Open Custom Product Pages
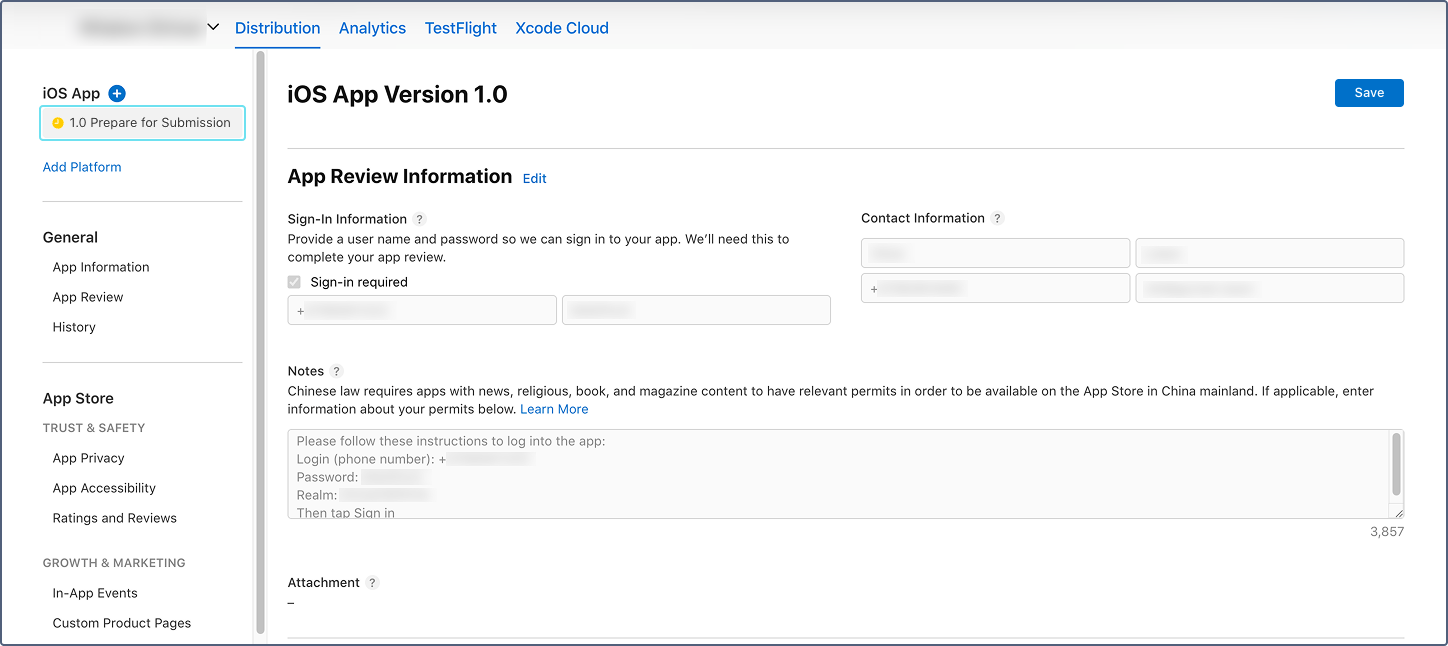 122,623
